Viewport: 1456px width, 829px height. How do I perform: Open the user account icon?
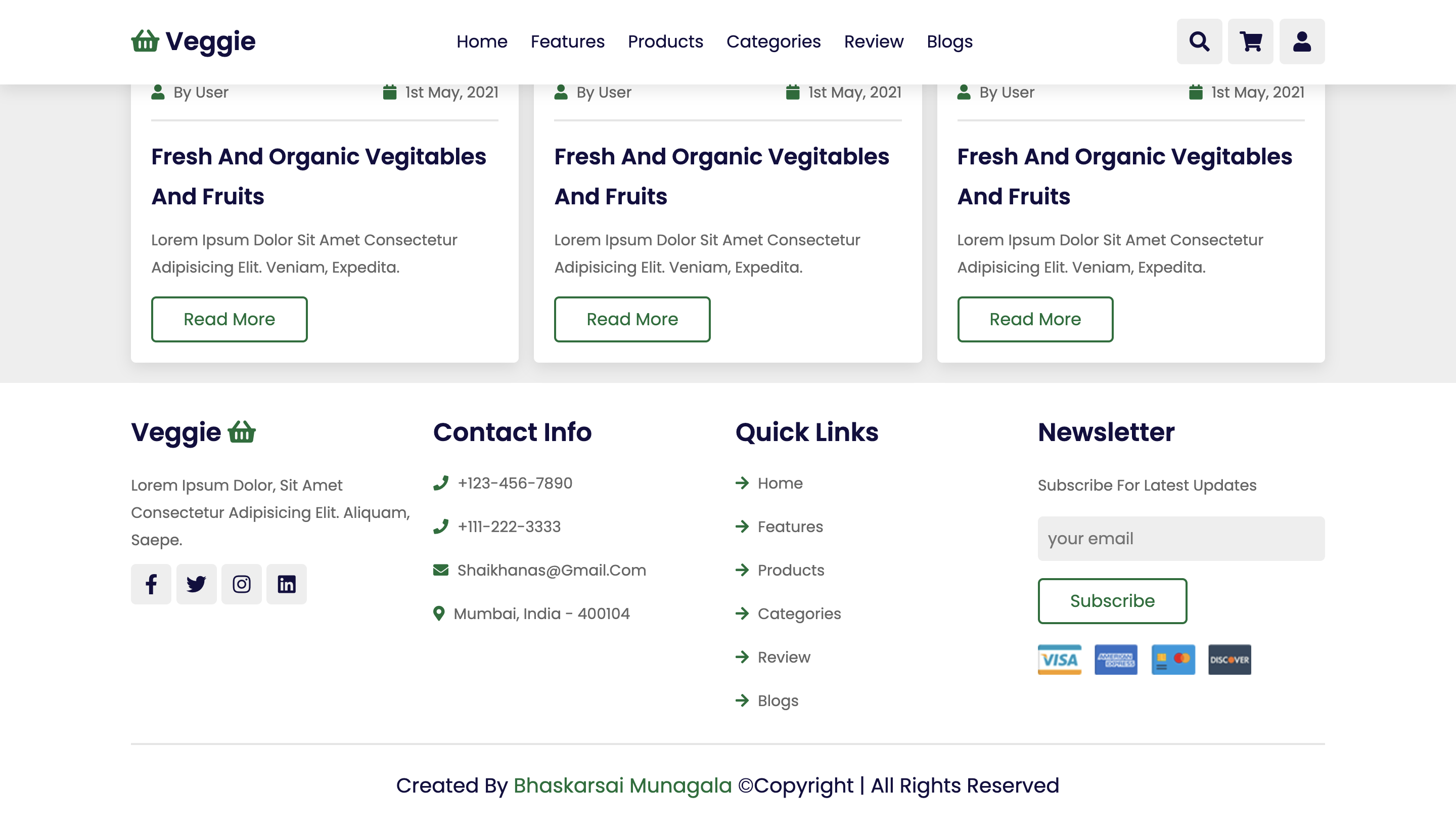tap(1302, 41)
